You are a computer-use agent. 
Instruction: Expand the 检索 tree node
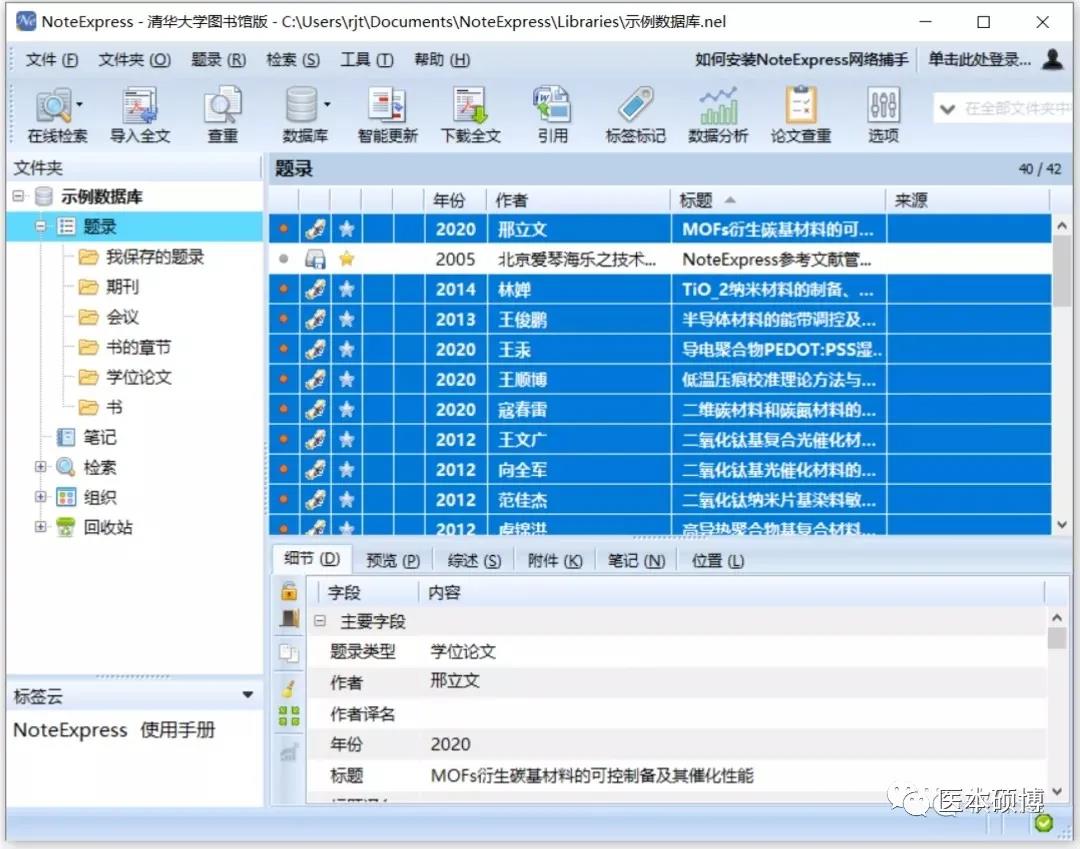(41, 467)
